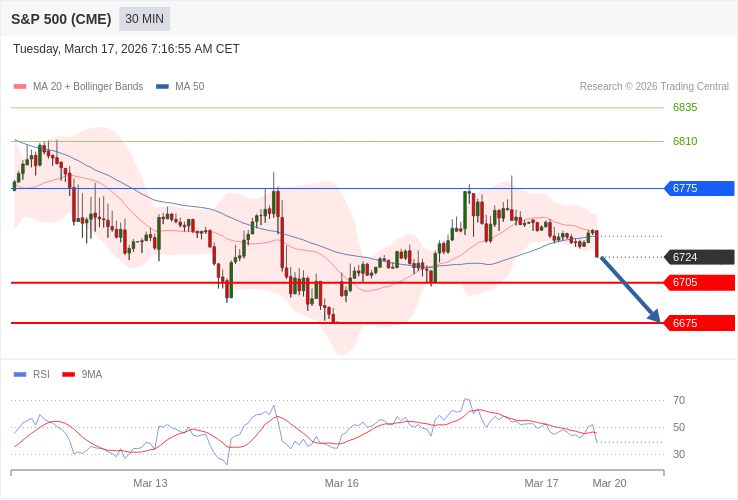Image resolution: width=738 pixels, height=500 pixels.
Task: Click the Mar 13 date axis label
Action: (150, 483)
